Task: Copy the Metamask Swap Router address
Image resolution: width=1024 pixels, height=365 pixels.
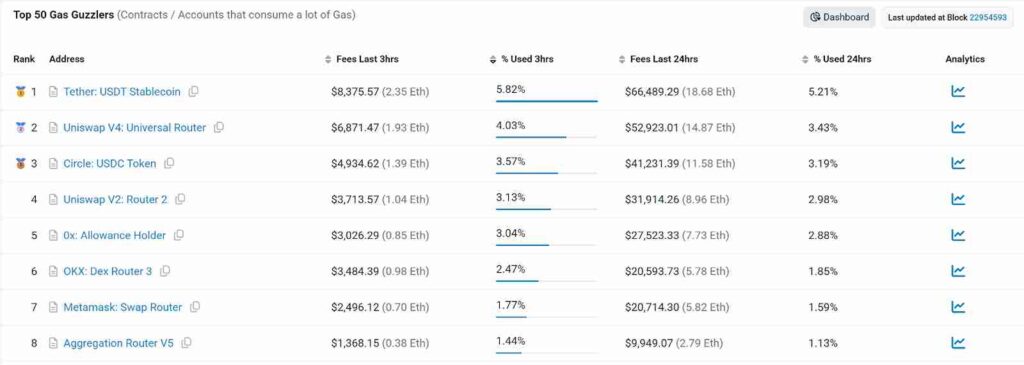Action: pyautogui.click(x=195, y=307)
